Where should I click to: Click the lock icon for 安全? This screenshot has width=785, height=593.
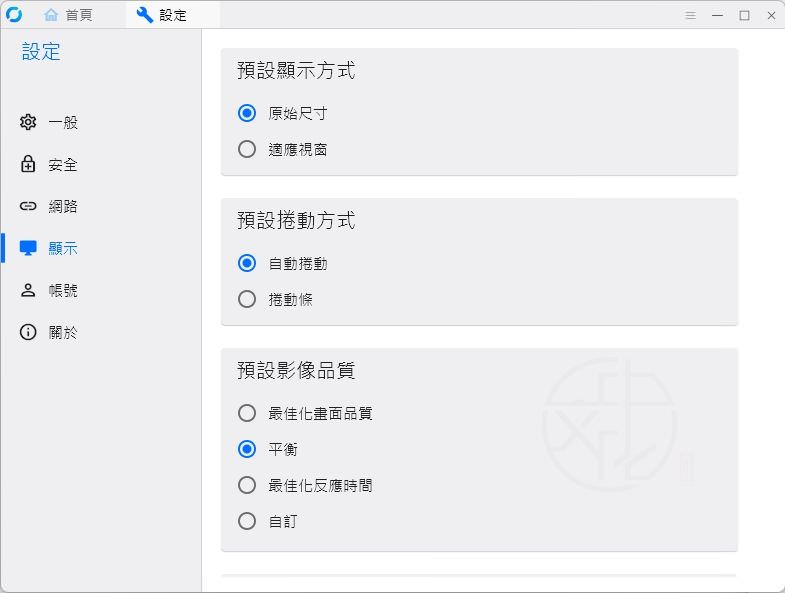point(28,164)
